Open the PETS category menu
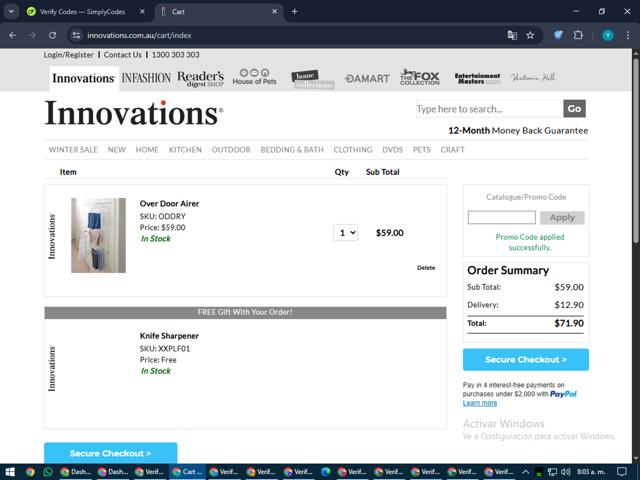This screenshot has height=480, width=640. pyautogui.click(x=421, y=150)
